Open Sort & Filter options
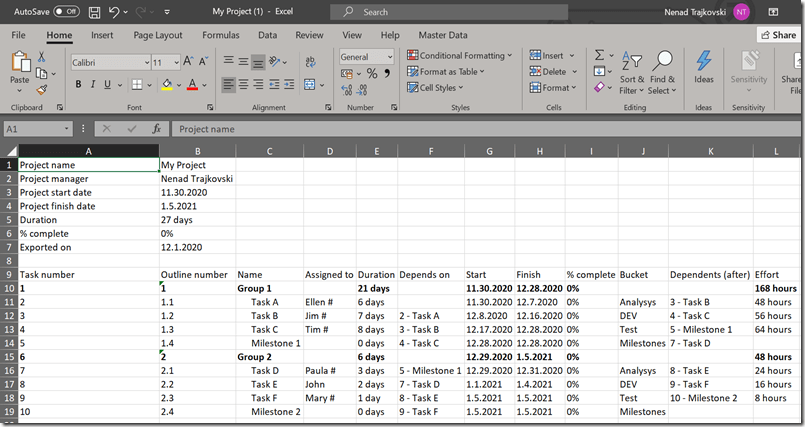This screenshot has width=805, height=427. [632, 68]
